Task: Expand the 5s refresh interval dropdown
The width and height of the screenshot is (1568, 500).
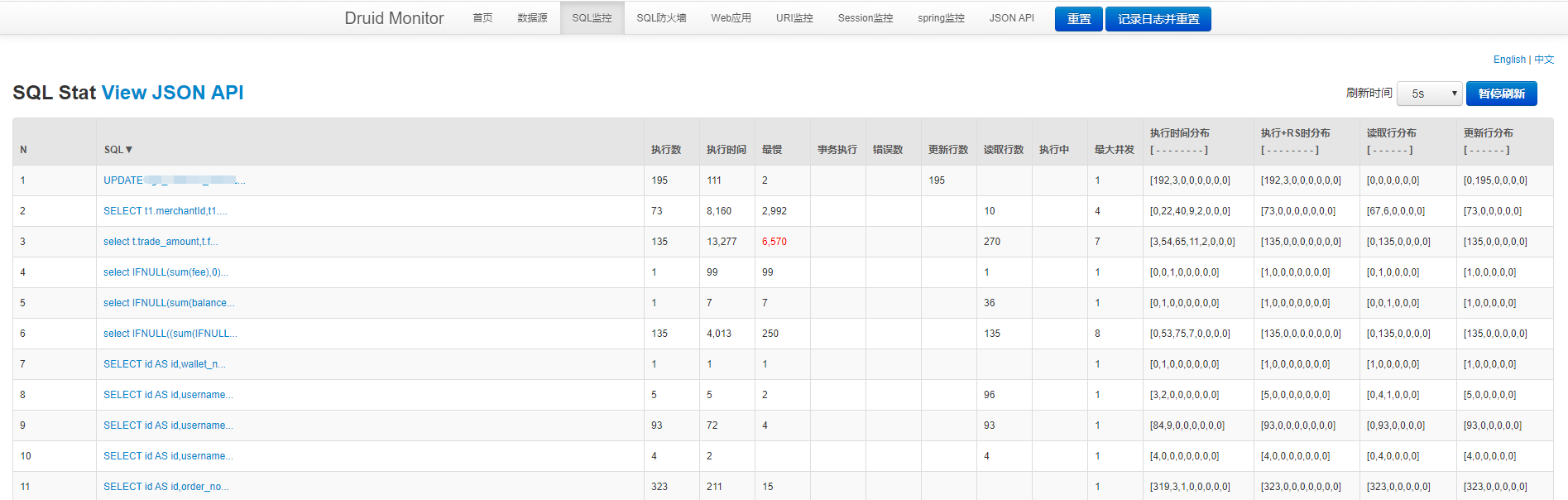Action: (x=1429, y=94)
